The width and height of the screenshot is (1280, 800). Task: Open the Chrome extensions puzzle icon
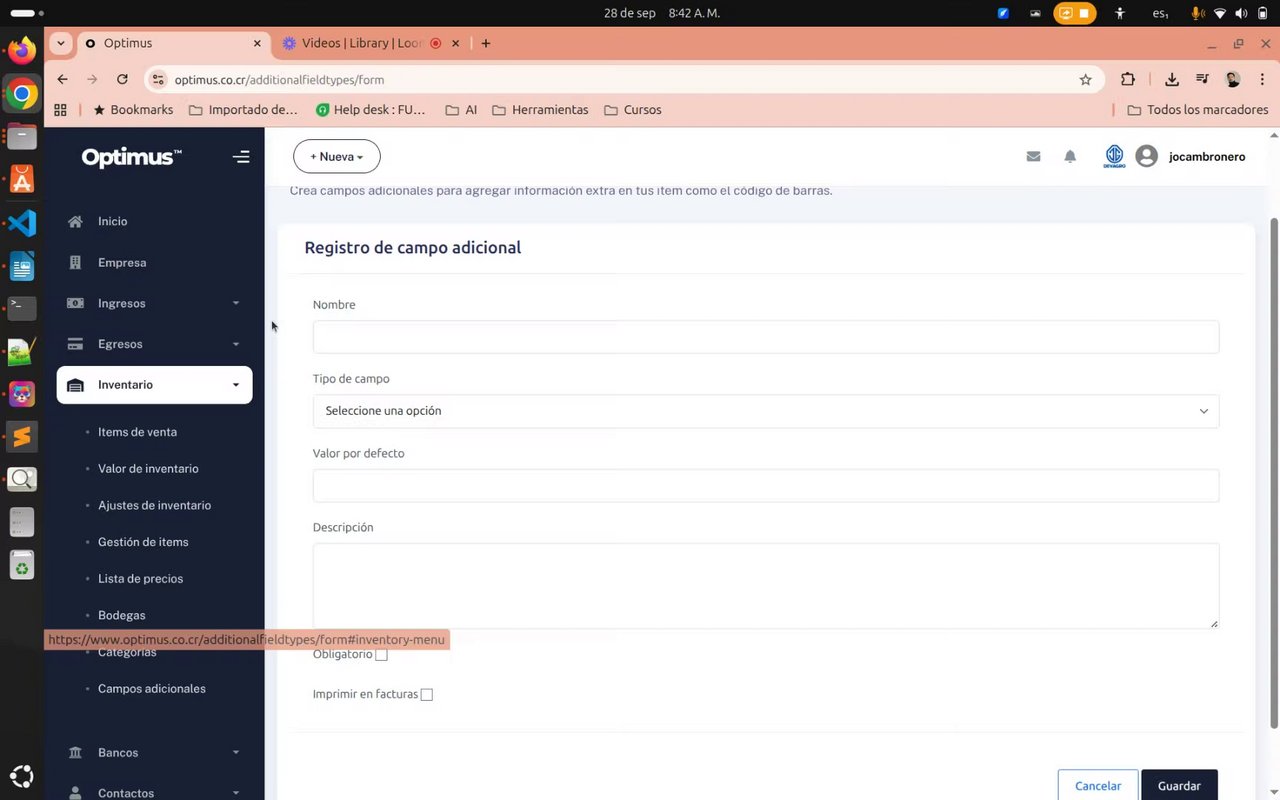point(1128,80)
